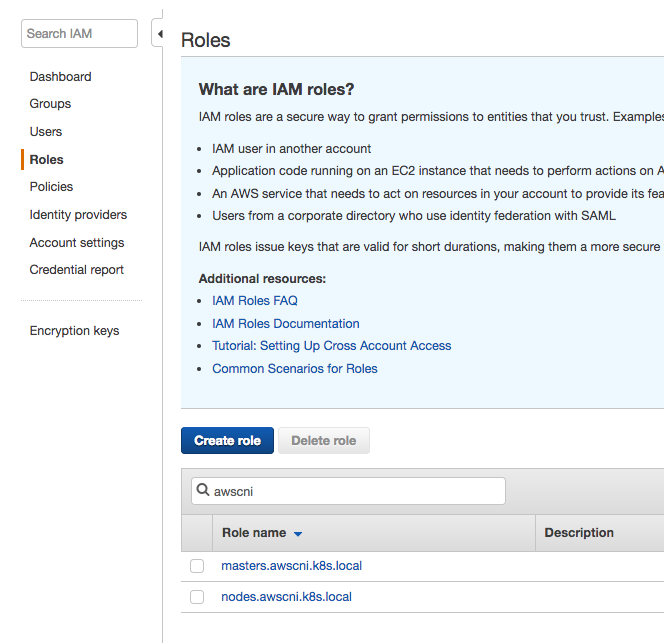Select Roles in the sidebar
This screenshot has height=643, width=664.
tap(47, 160)
